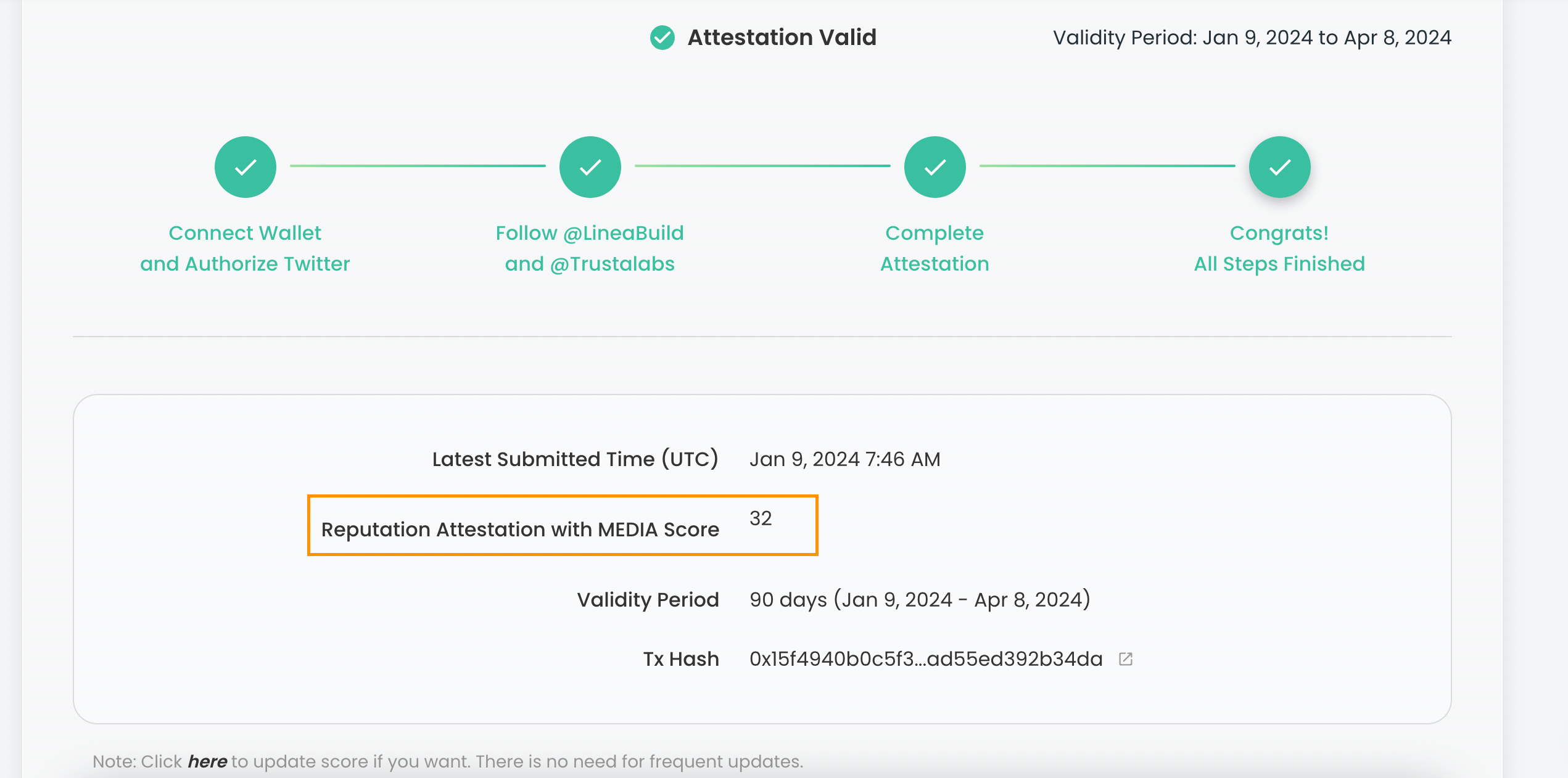
Task: Click the MEDIA score value 32
Action: coord(761,518)
